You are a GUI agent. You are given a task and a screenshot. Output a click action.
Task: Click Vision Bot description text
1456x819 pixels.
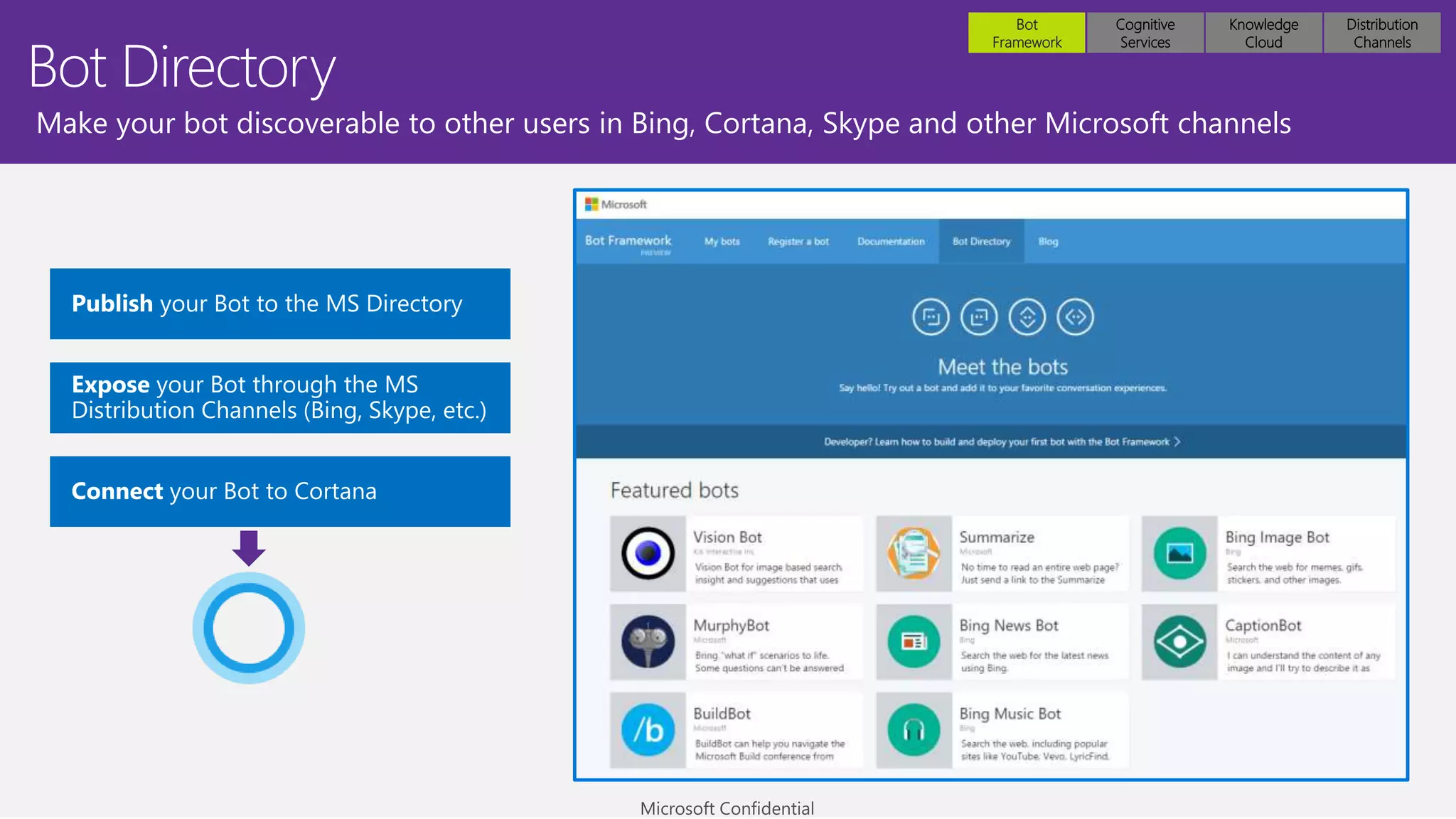[769, 574]
